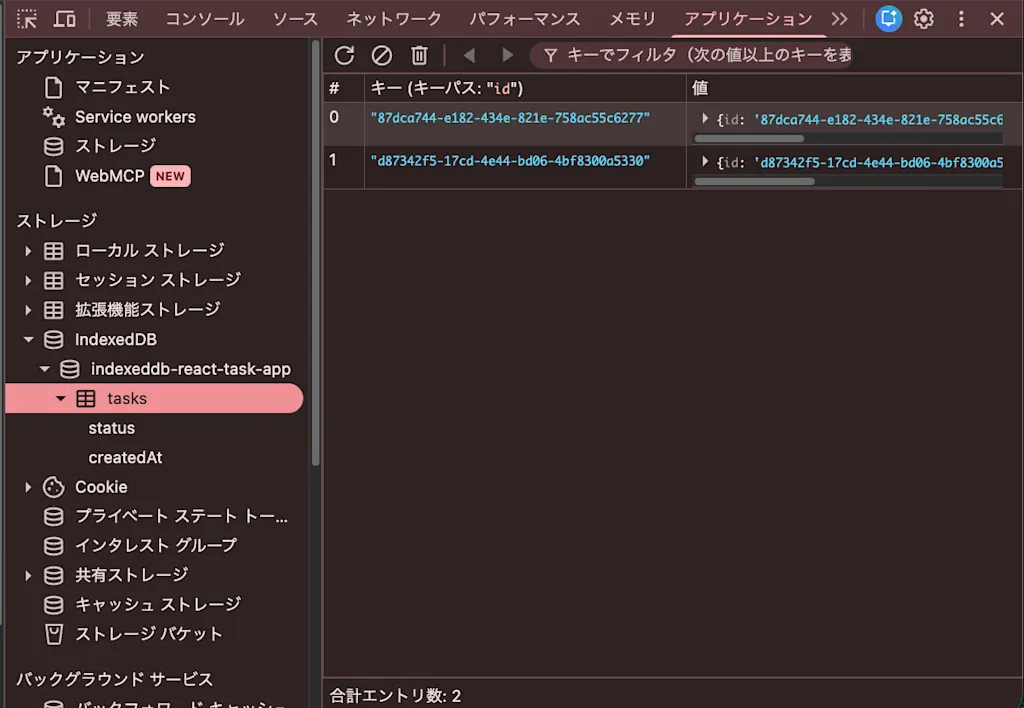1024x708 pixels.
Task: Click the sidebar vertical scrollbar
Action: [x=316, y=253]
